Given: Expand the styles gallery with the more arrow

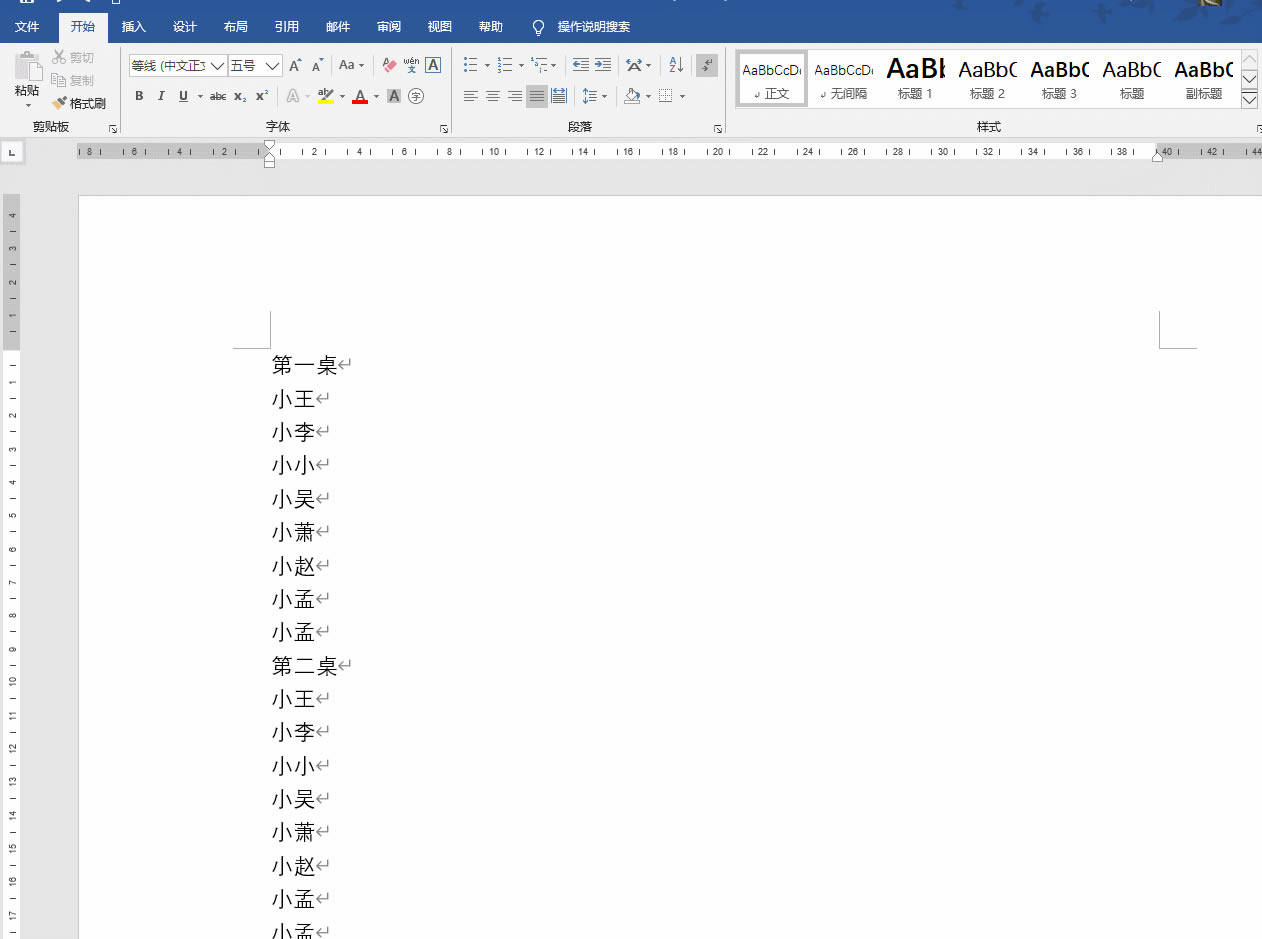Looking at the screenshot, I should 1249,100.
